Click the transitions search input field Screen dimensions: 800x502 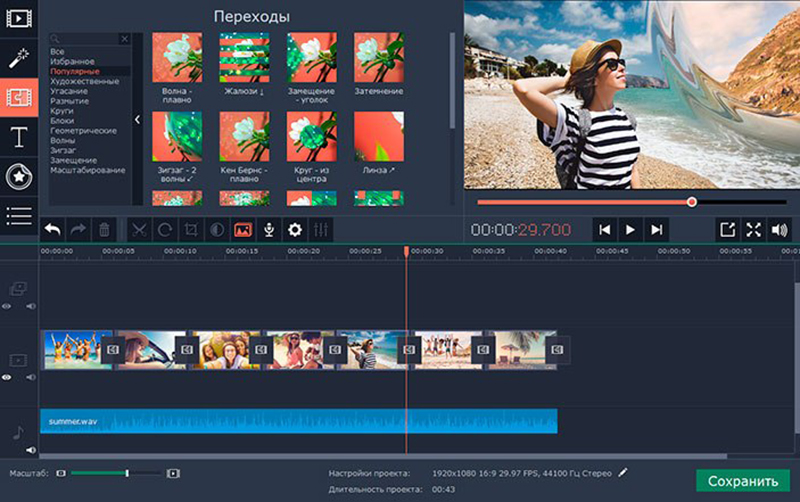pyautogui.click(x=84, y=39)
